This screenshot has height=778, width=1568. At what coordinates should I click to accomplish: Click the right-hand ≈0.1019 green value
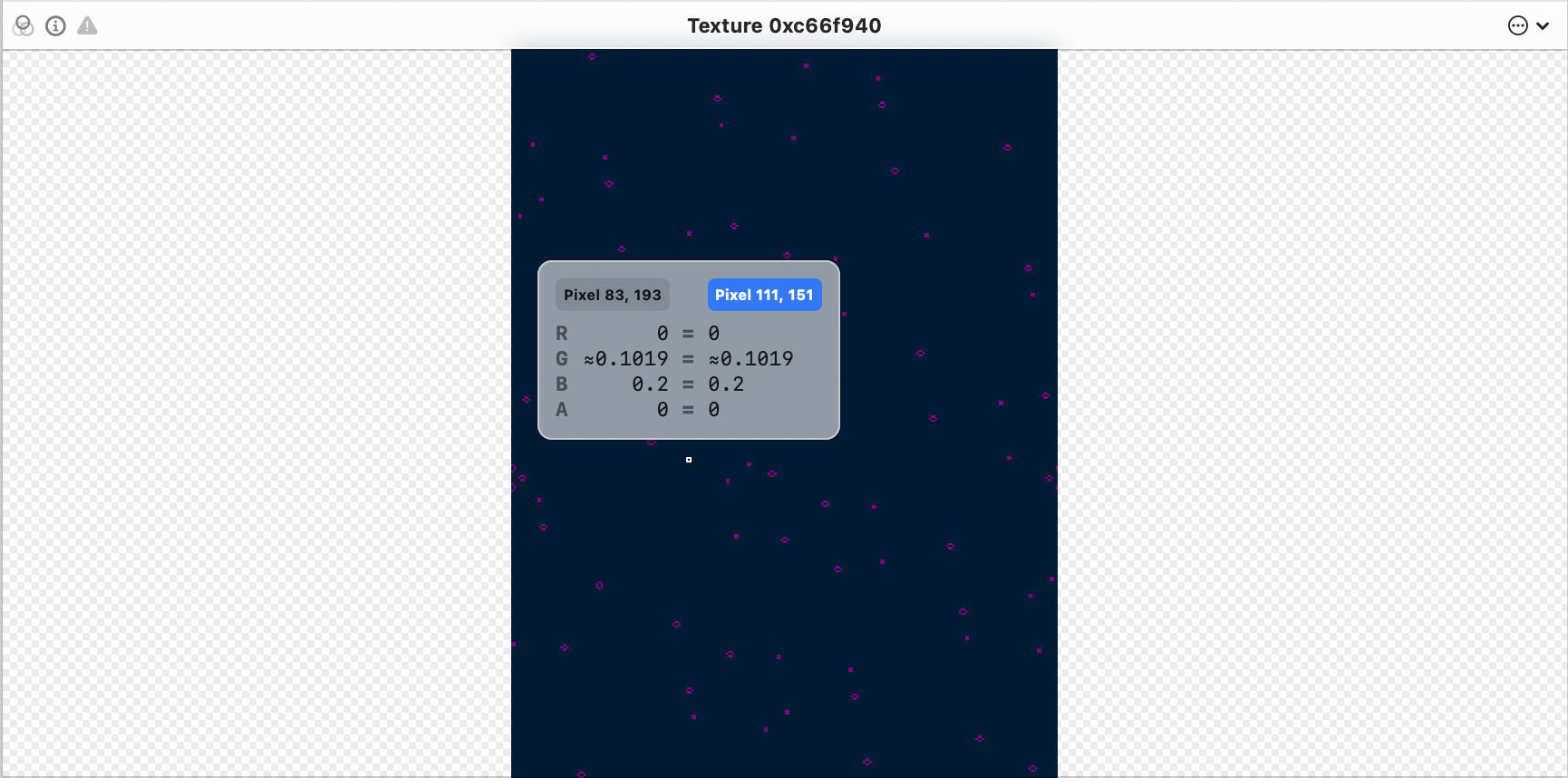(750, 359)
